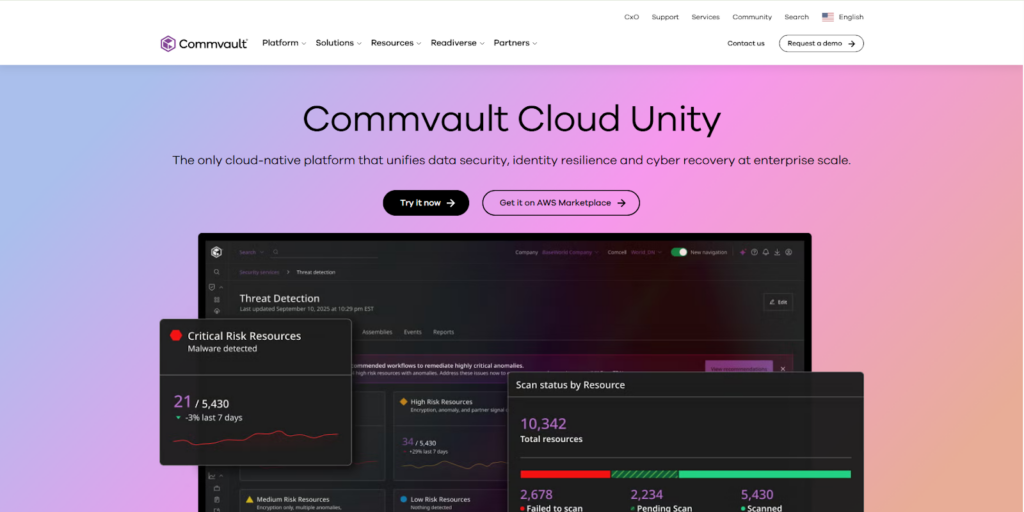This screenshot has height=512, width=1024.
Task: Click the user profile icon in dashboard
Action: [x=789, y=253]
